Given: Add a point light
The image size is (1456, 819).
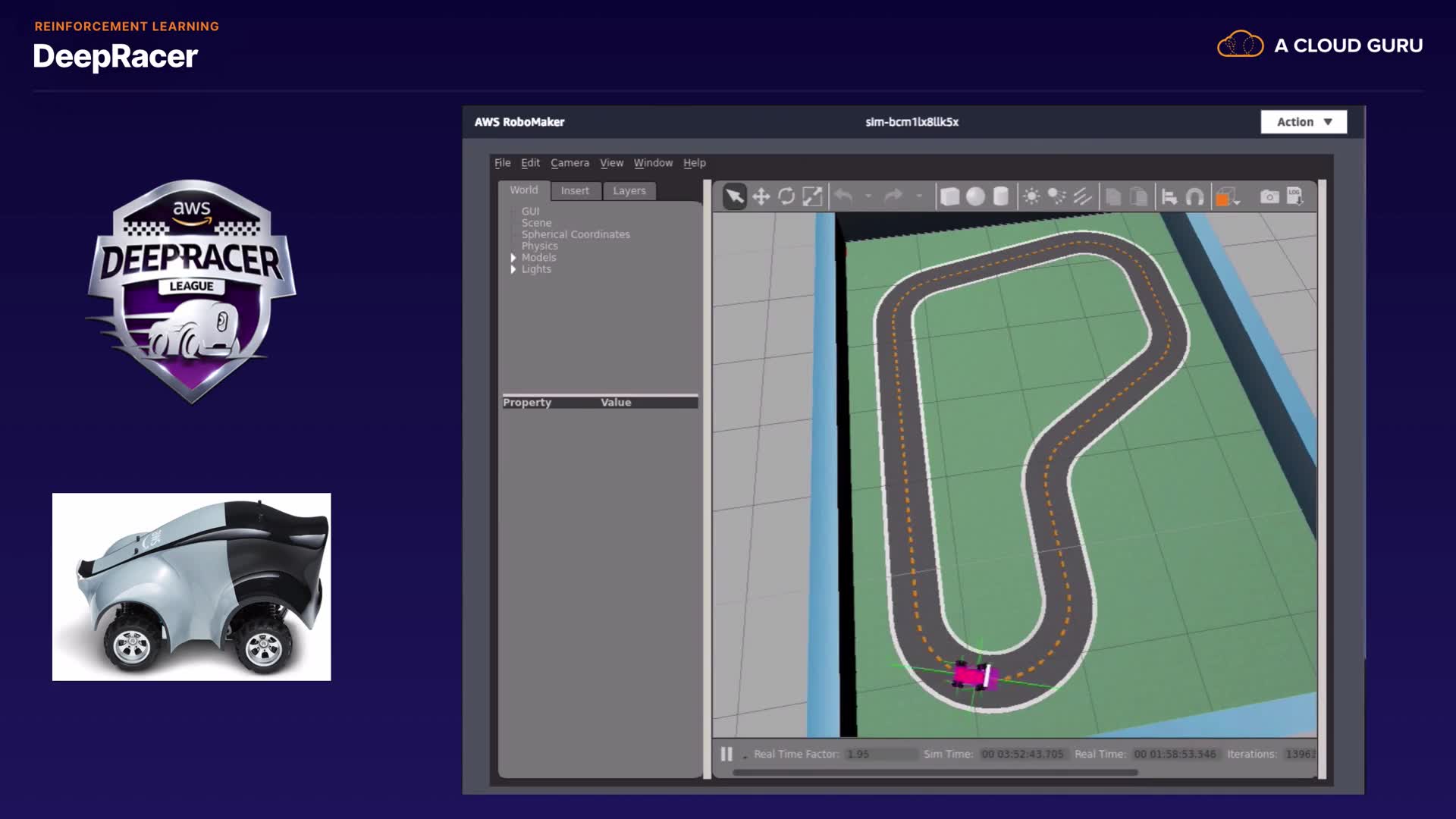Looking at the screenshot, I should [1031, 197].
